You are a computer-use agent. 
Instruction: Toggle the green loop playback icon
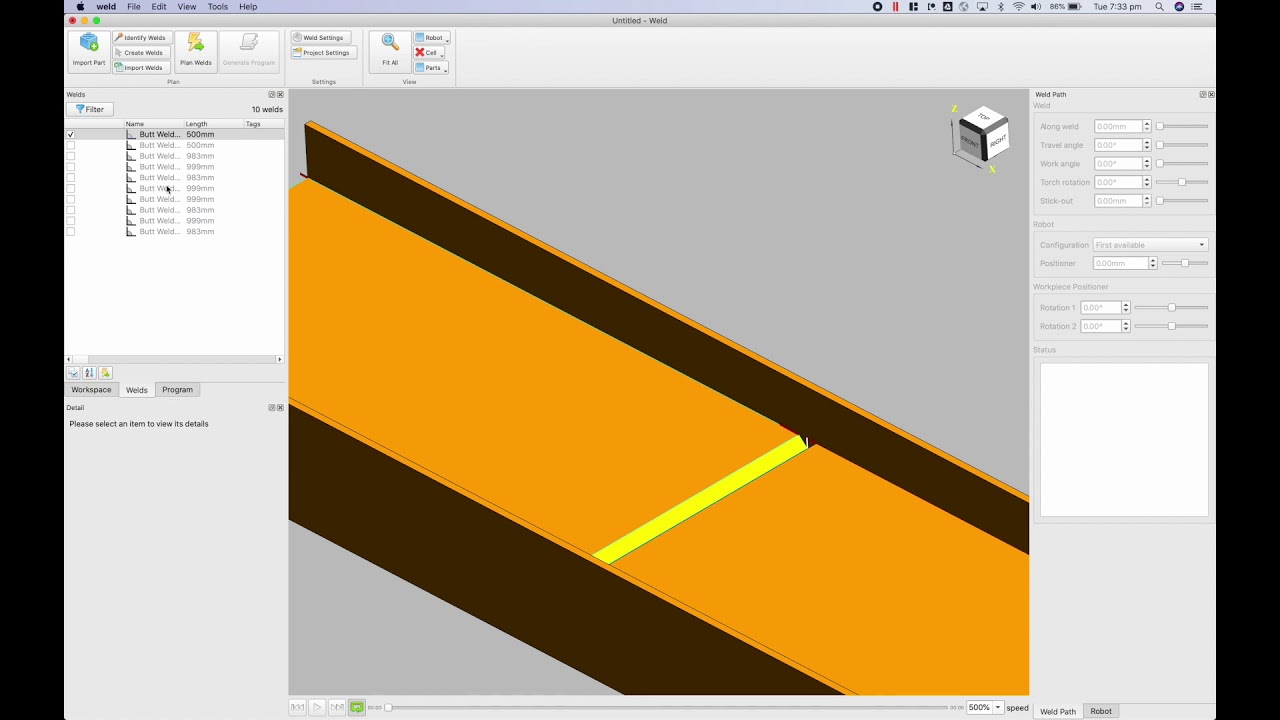click(x=357, y=707)
